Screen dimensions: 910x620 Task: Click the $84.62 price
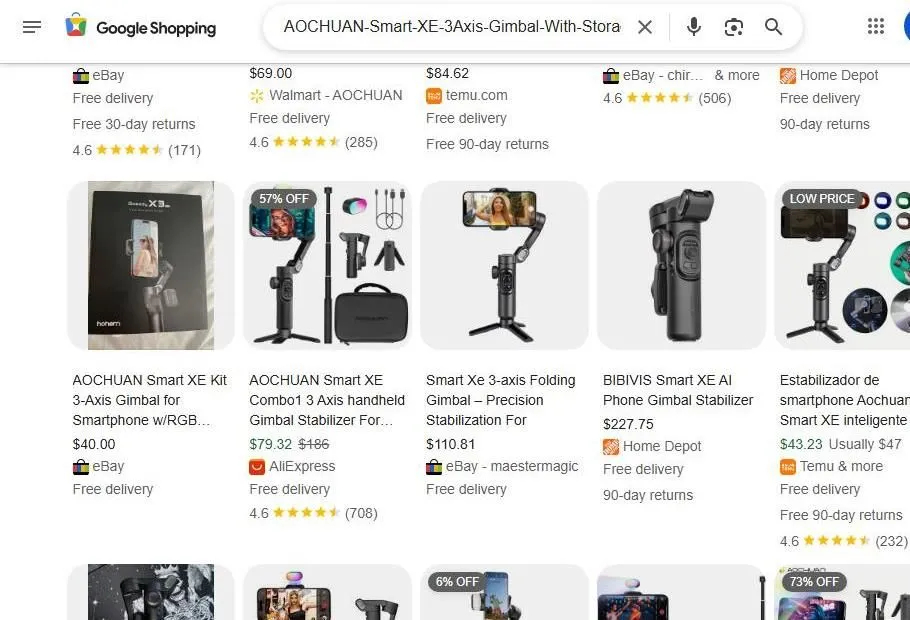(447, 73)
